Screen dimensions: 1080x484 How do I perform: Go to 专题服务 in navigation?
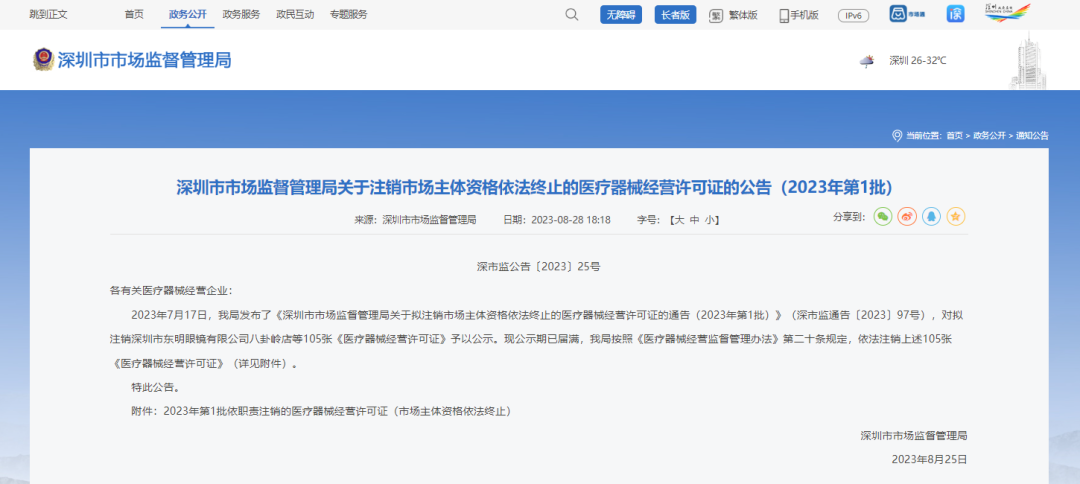(349, 14)
